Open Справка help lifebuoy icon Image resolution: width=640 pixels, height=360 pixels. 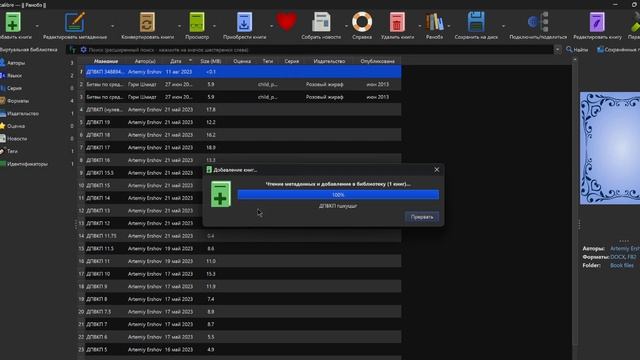tap(362, 22)
